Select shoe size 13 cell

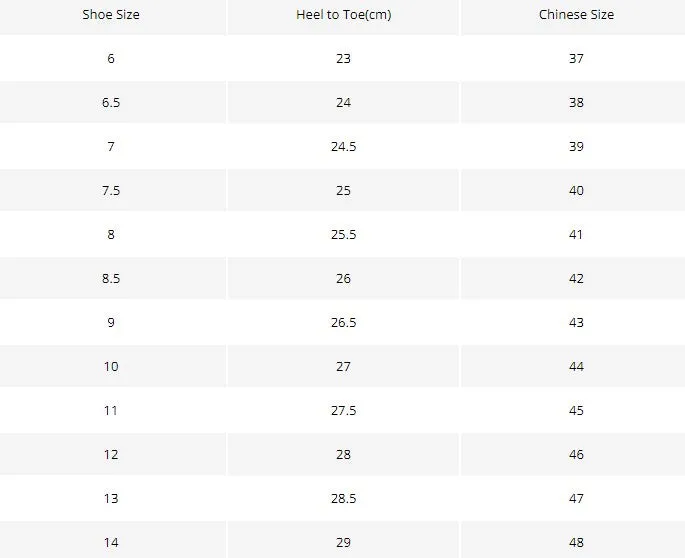(x=111, y=499)
